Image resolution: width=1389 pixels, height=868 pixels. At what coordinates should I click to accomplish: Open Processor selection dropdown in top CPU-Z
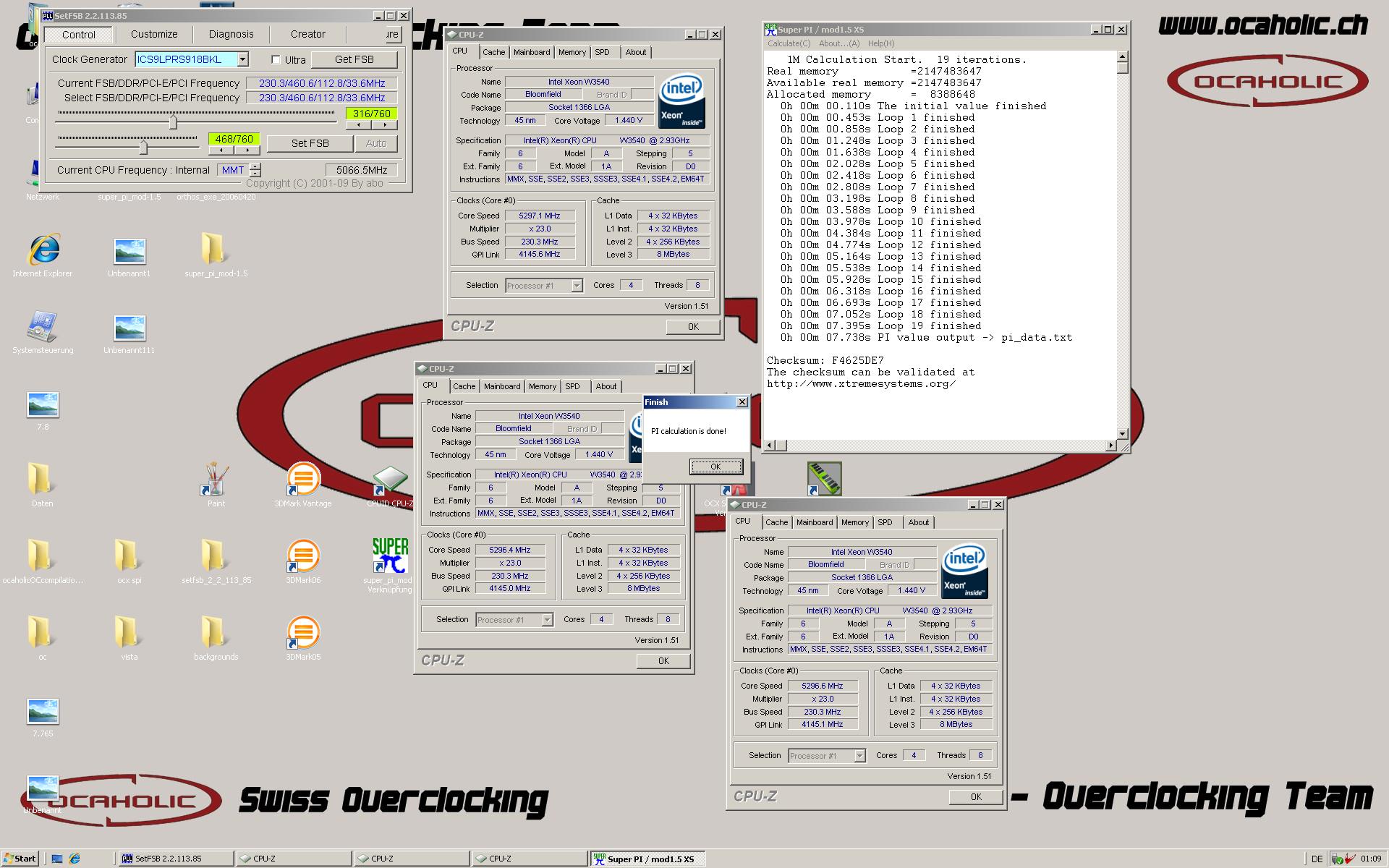click(577, 286)
